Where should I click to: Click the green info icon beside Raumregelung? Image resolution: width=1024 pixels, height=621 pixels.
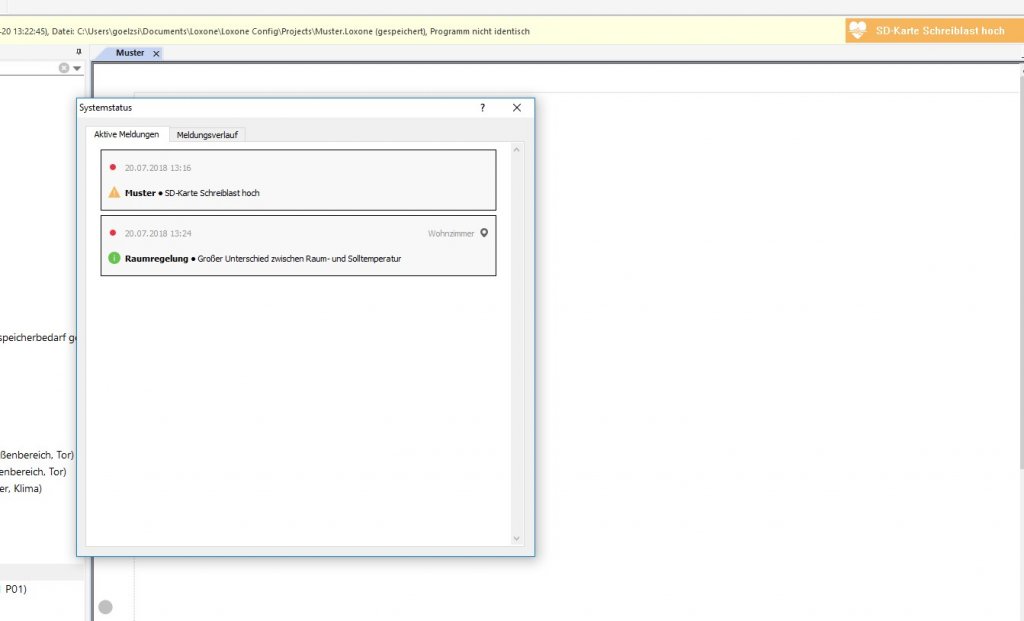tap(114, 258)
